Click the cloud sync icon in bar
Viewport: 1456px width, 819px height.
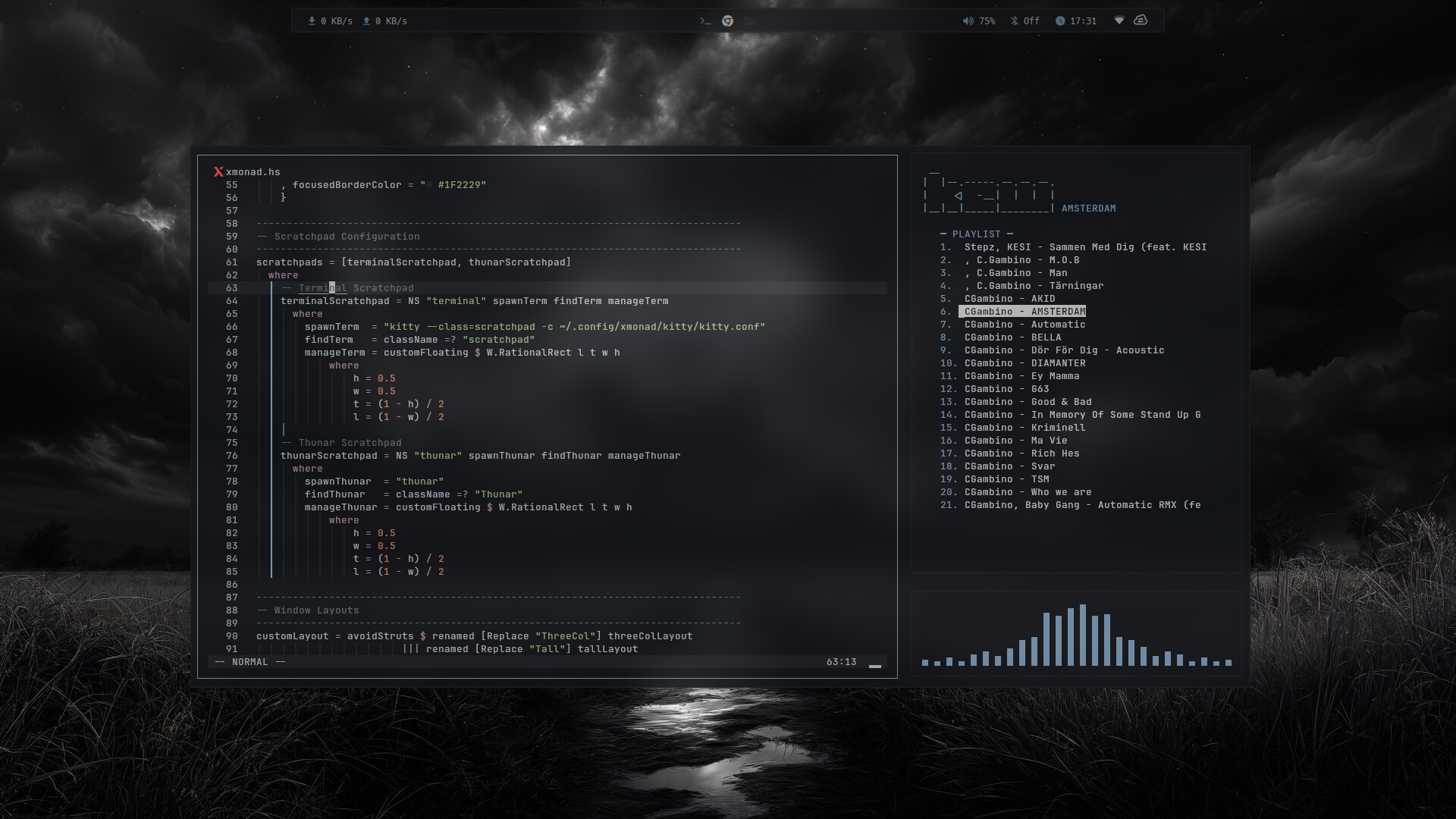click(x=1141, y=20)
